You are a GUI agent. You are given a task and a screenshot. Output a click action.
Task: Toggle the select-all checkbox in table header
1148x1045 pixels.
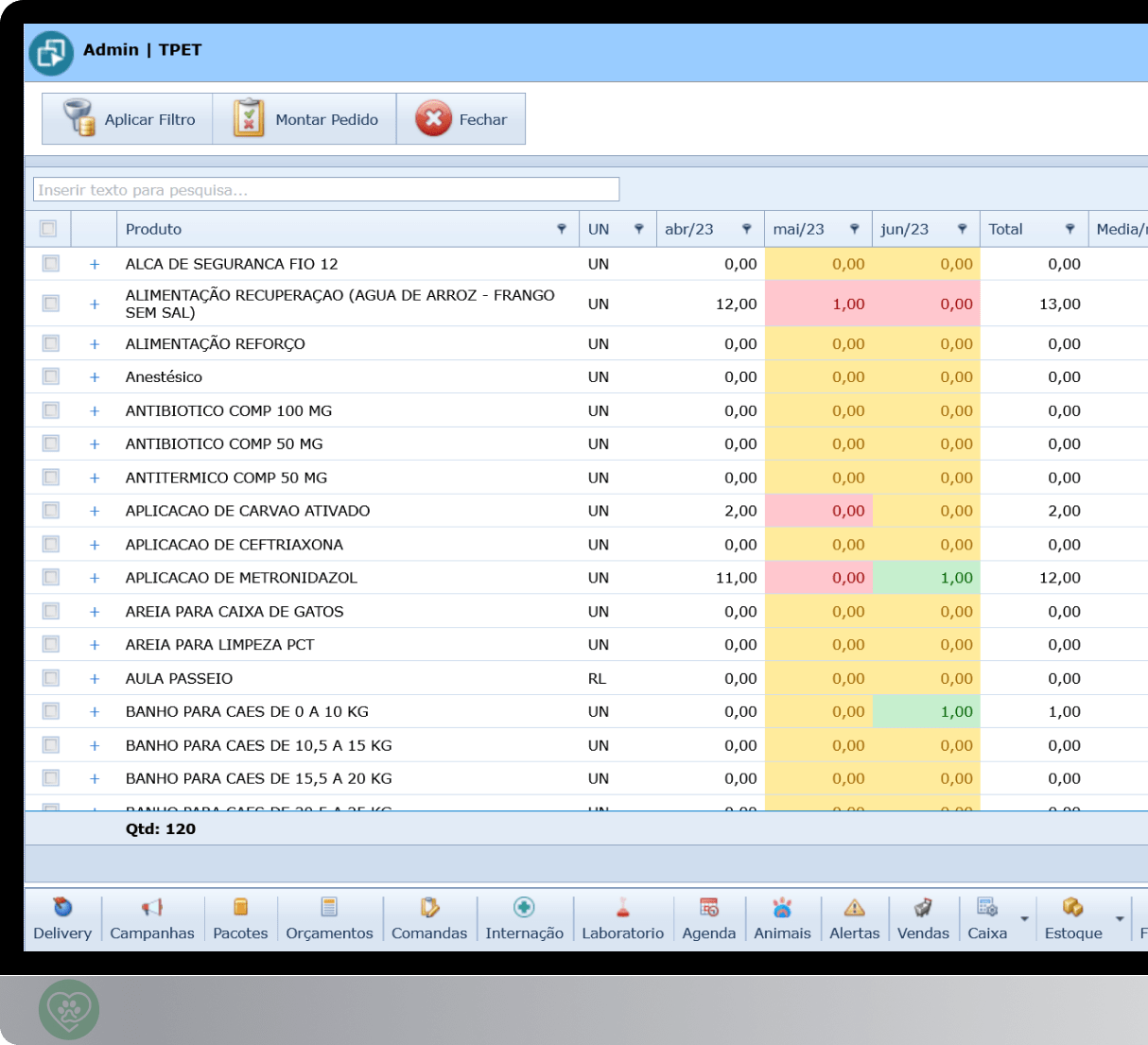coord(48,229)
